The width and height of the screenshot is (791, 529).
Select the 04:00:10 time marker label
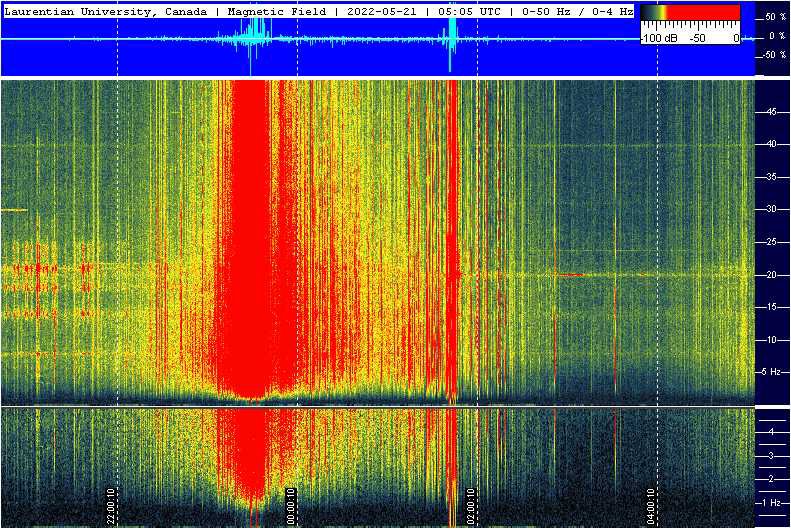pos(651,505)
